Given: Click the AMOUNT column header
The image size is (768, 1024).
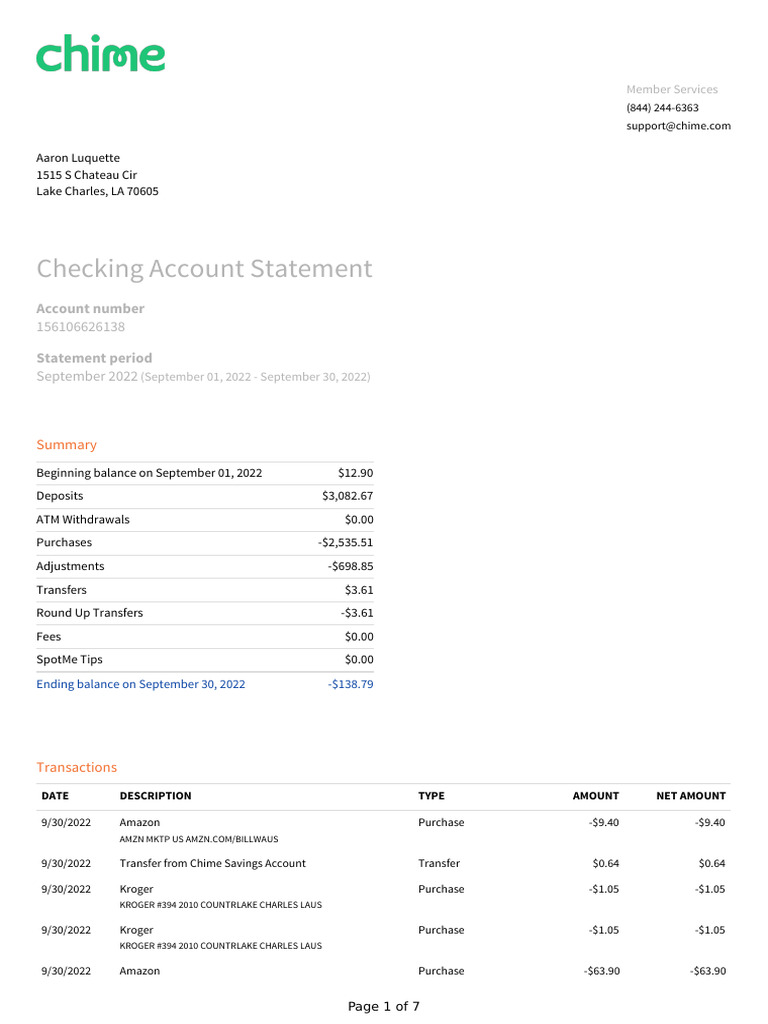Looking at the screenshot, I should coord(596,796).
